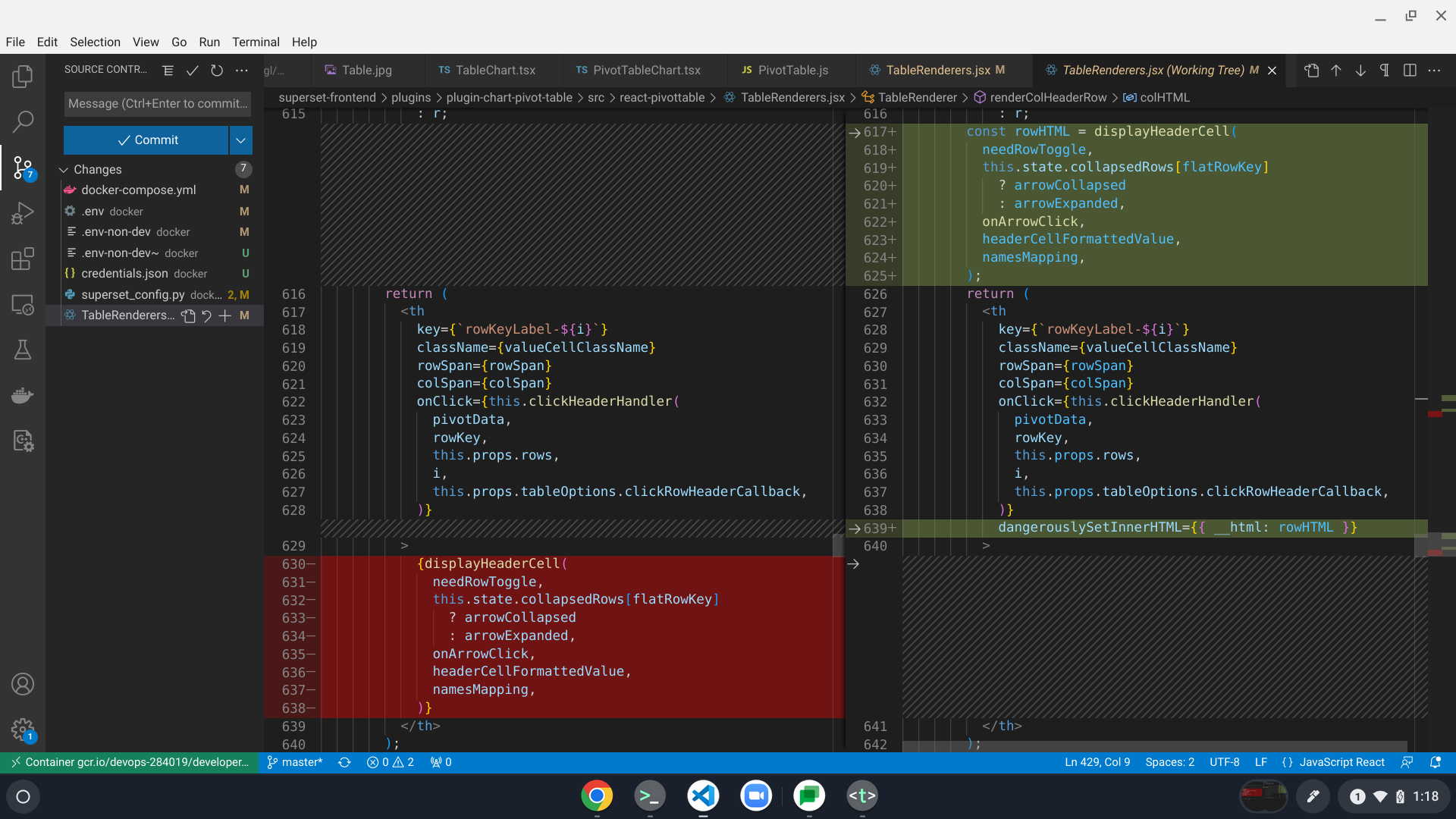Open the Docker view icon

tap(23, 395)
